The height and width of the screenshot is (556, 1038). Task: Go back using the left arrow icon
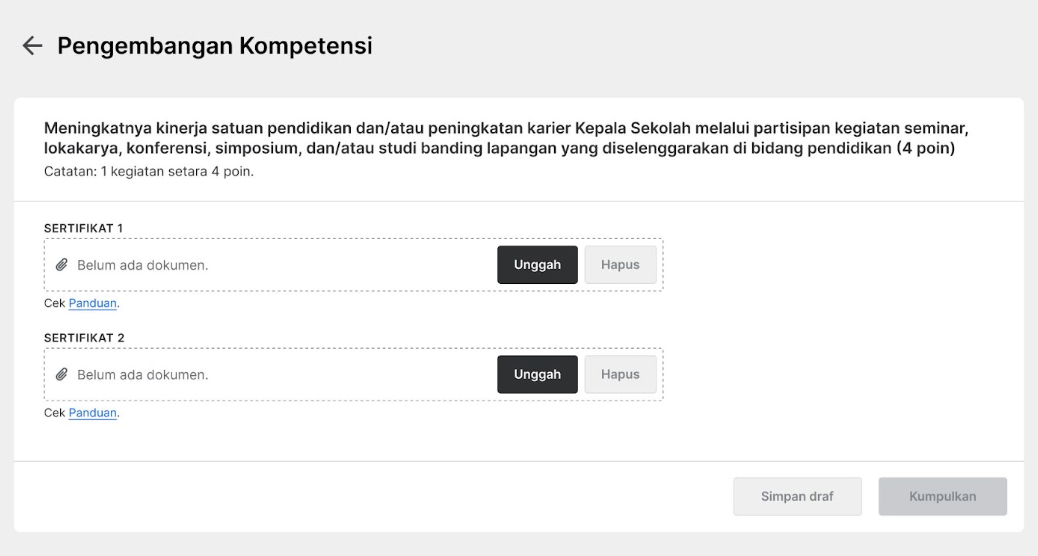32,46
